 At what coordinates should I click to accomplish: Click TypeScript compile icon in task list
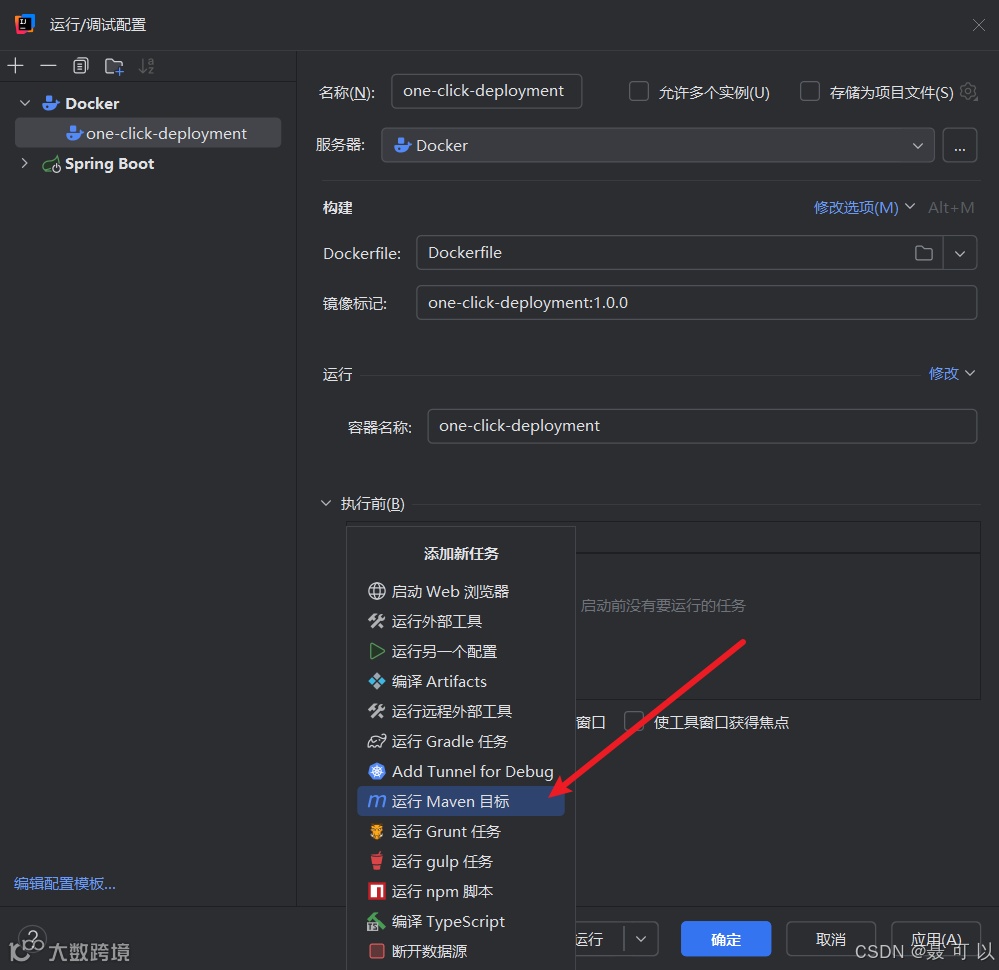click(376, 921)
